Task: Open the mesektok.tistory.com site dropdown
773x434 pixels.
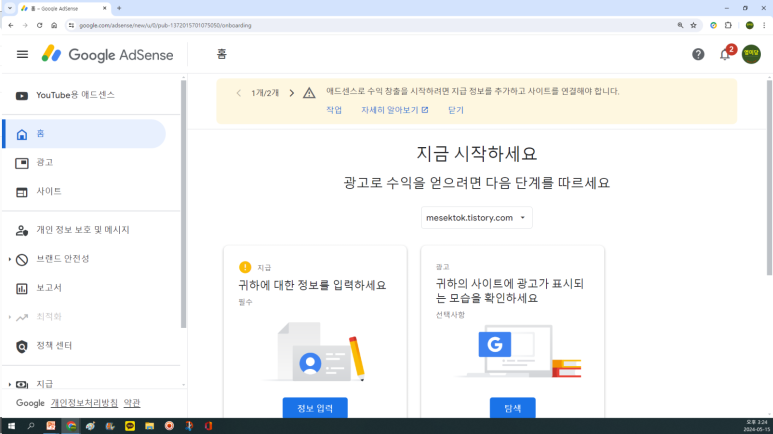Action: tap(476, 217)
